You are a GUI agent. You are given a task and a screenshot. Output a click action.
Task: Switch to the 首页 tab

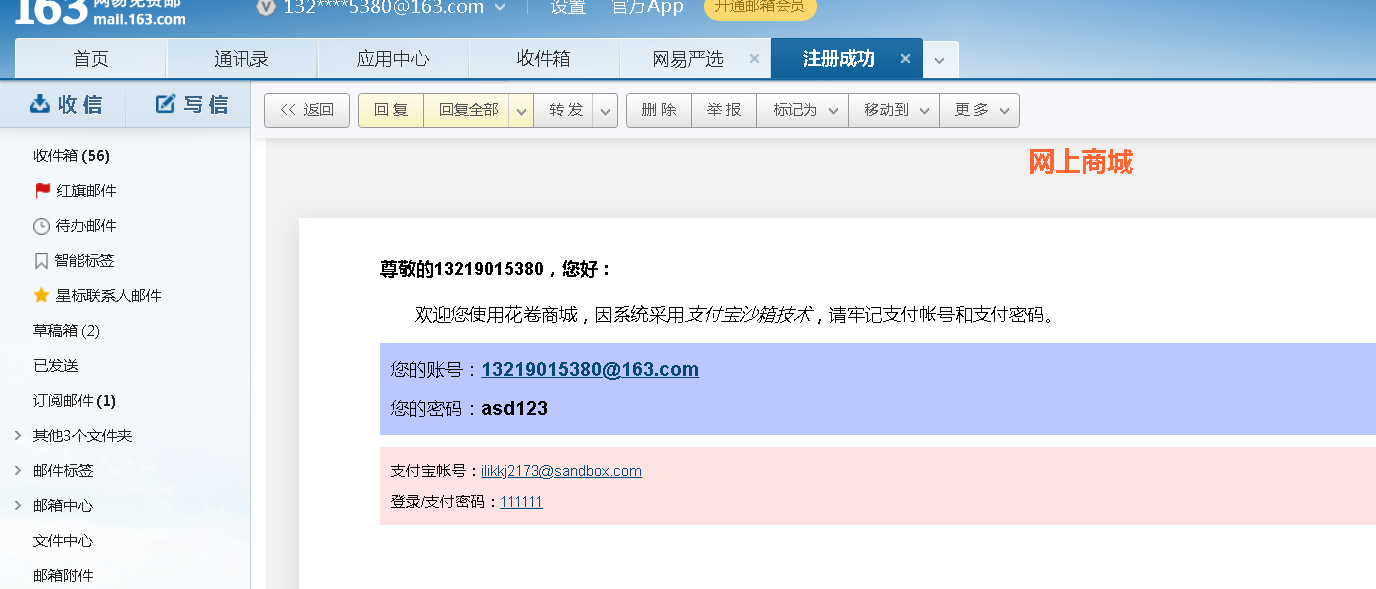pyautogui.click(x=91, y=59)
